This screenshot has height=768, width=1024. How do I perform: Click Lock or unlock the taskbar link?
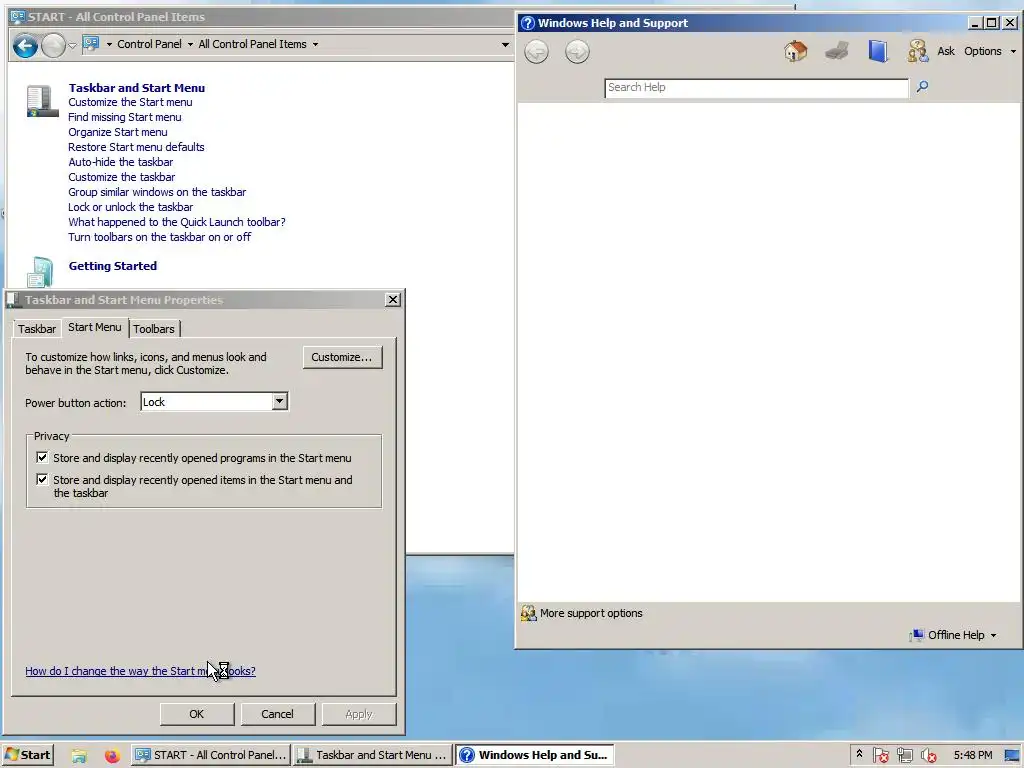[131, 207]
